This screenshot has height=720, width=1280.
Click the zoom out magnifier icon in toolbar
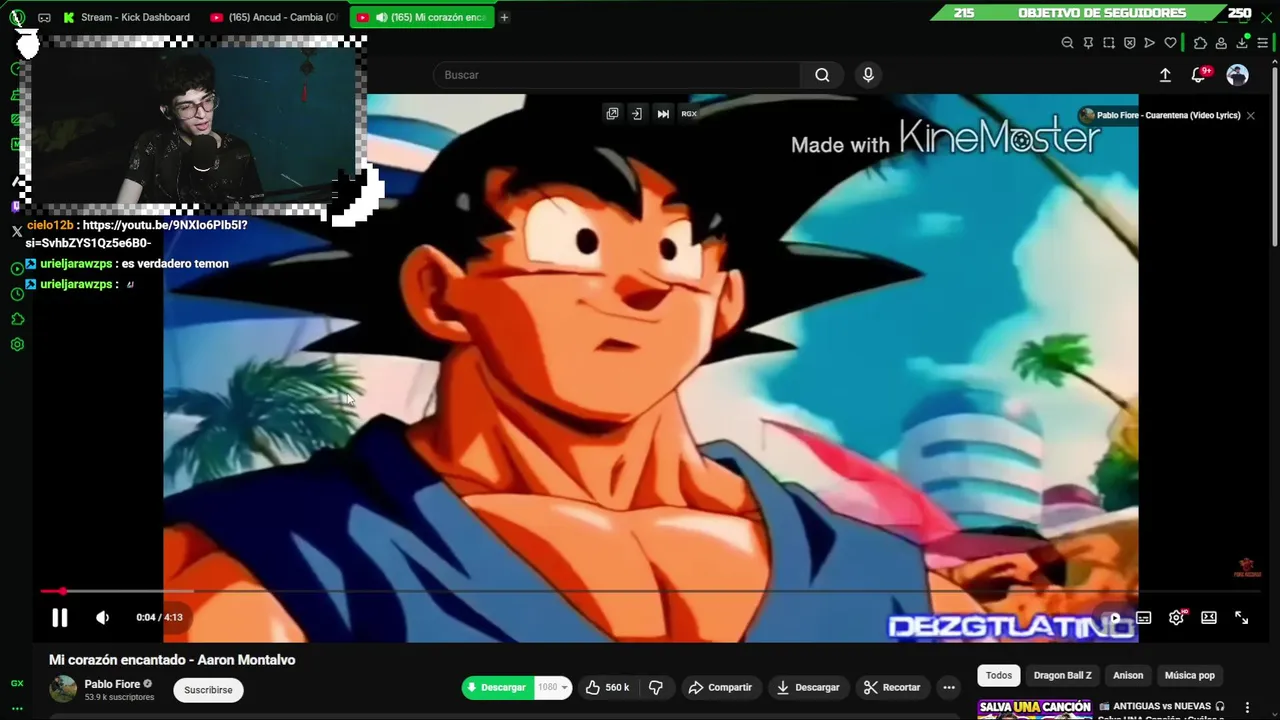coord(1067,43)
